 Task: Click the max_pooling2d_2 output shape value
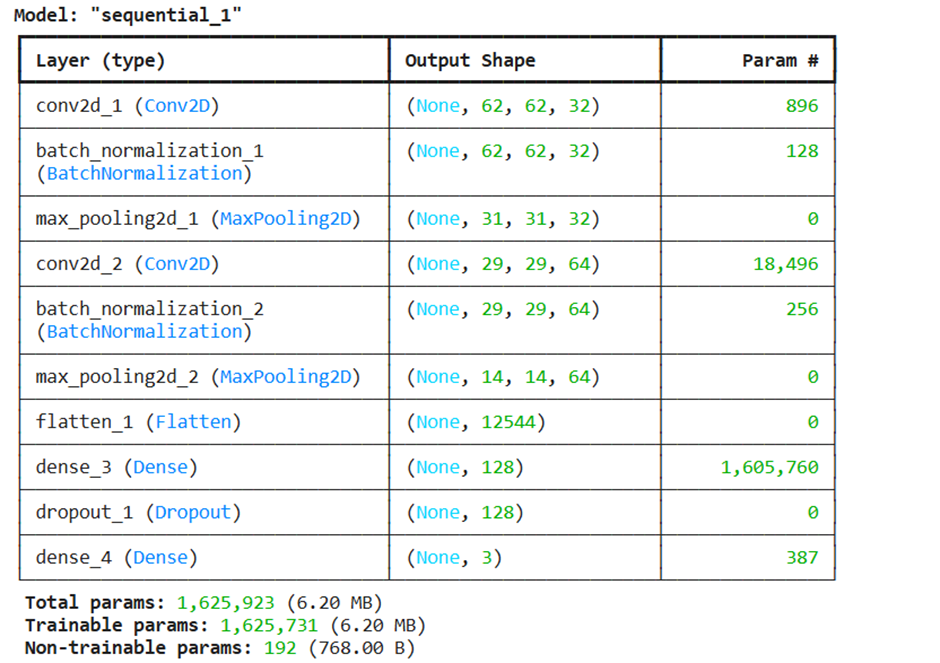coord(502,377)
